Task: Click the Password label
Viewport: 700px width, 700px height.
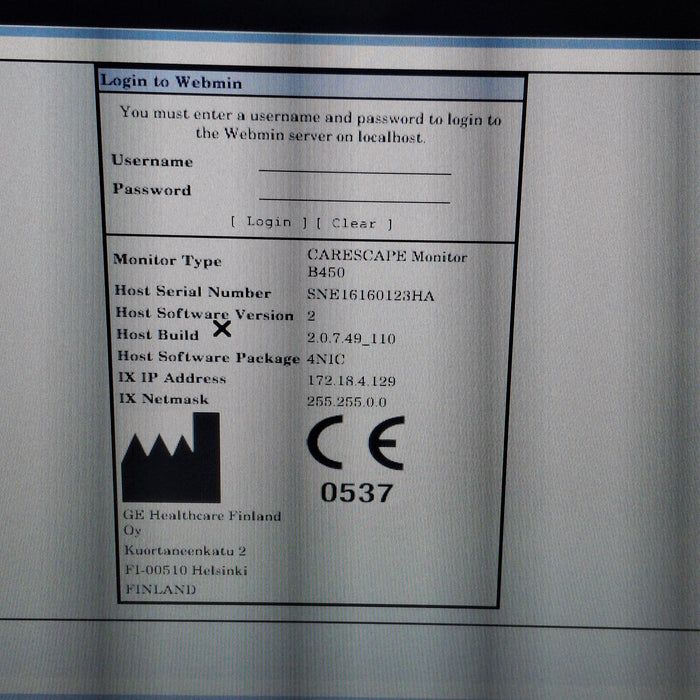Action: 151,190
